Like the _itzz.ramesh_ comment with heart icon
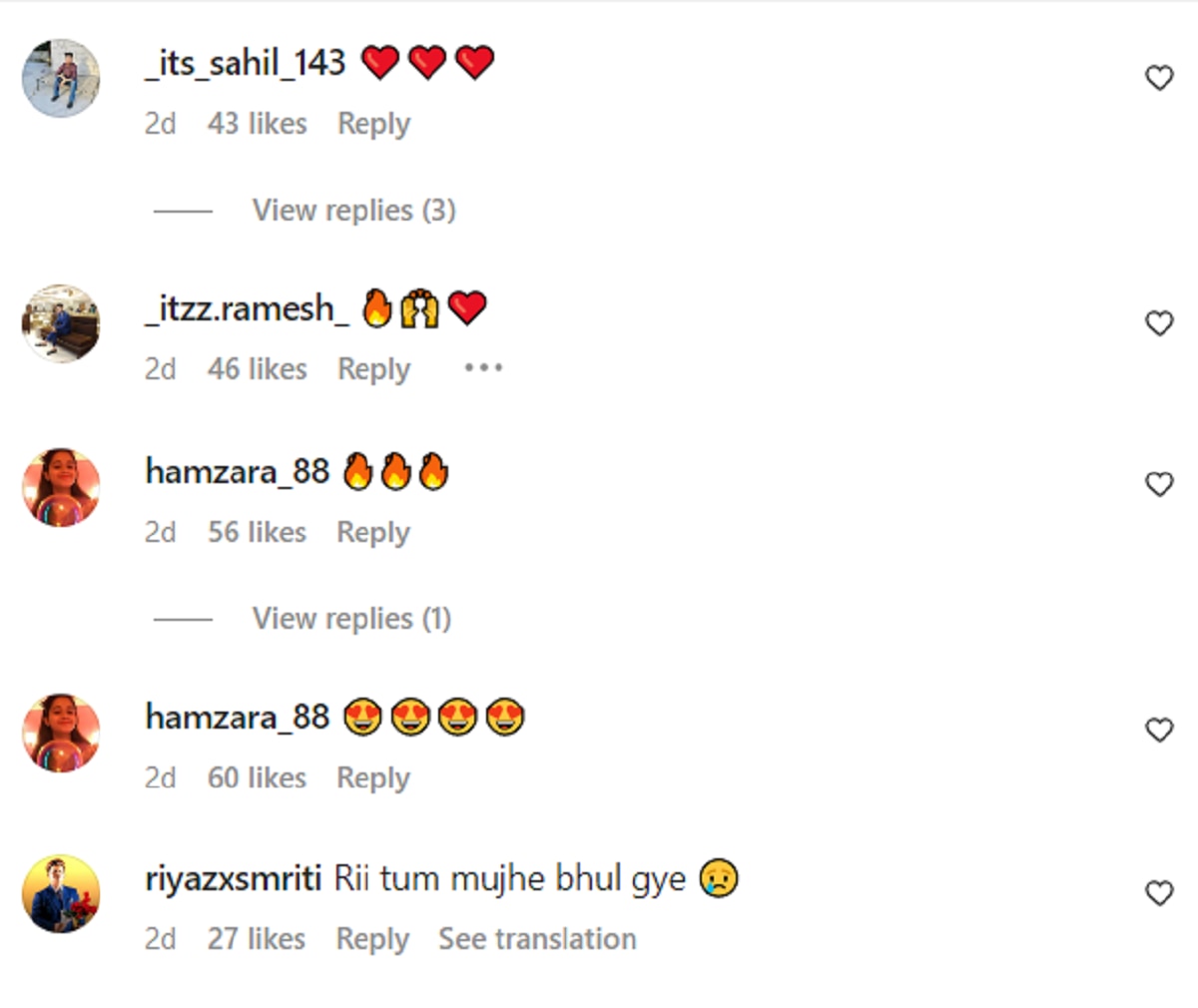 [x=1159, y=323]
